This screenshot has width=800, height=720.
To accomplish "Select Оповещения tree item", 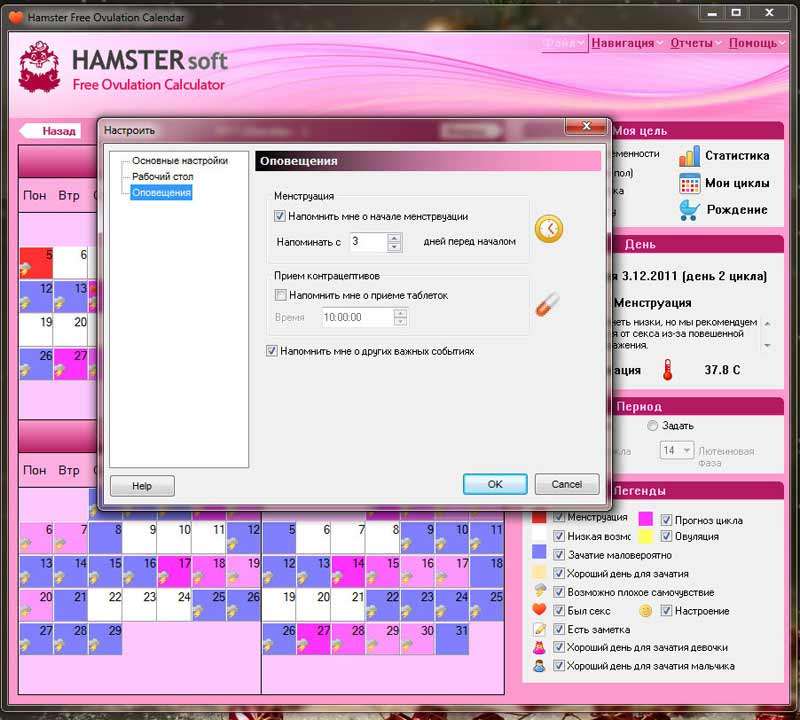I will pos(161,193).
